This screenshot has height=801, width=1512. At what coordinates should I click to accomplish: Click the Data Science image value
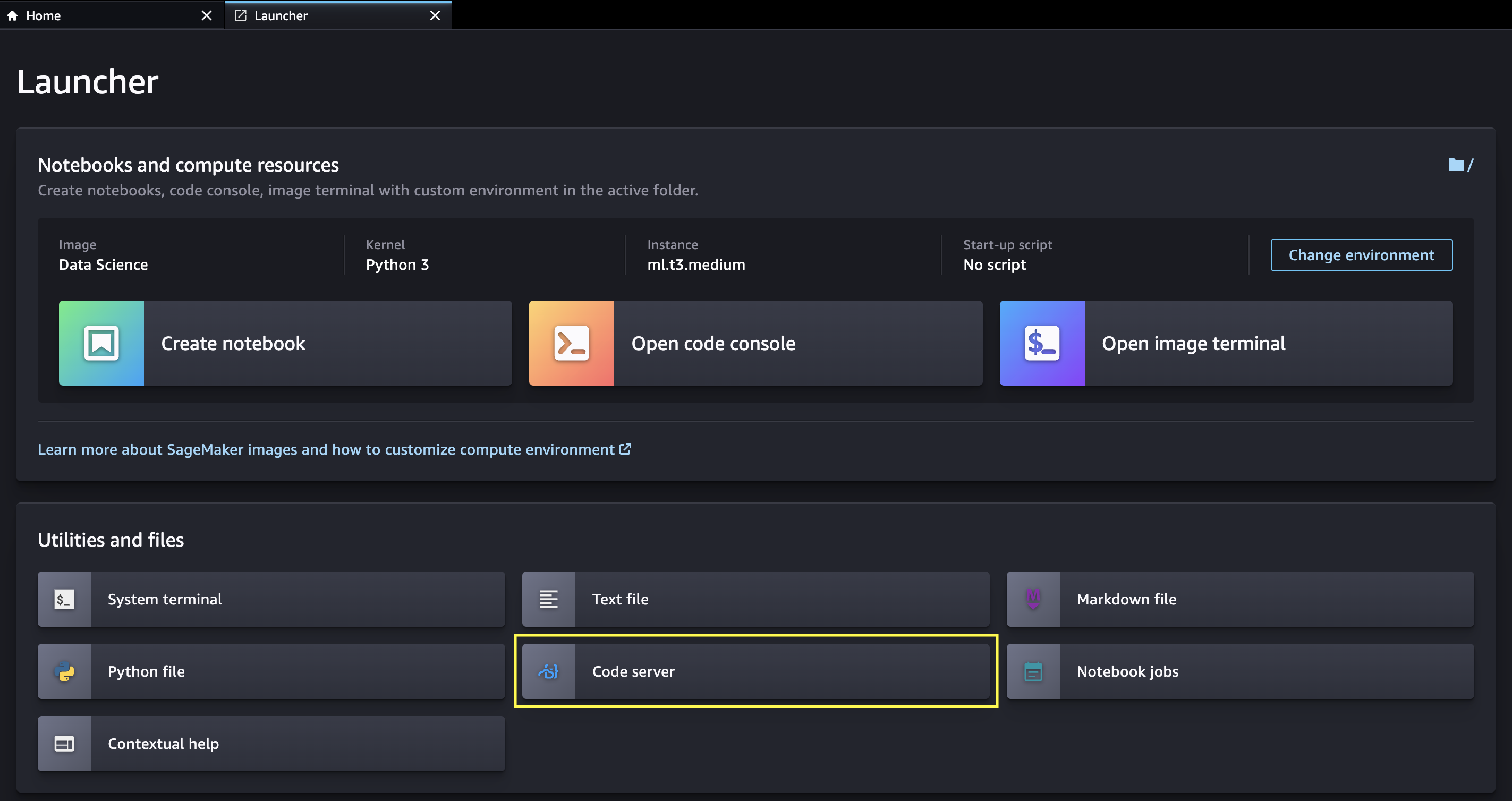click(x=103, y=265)
